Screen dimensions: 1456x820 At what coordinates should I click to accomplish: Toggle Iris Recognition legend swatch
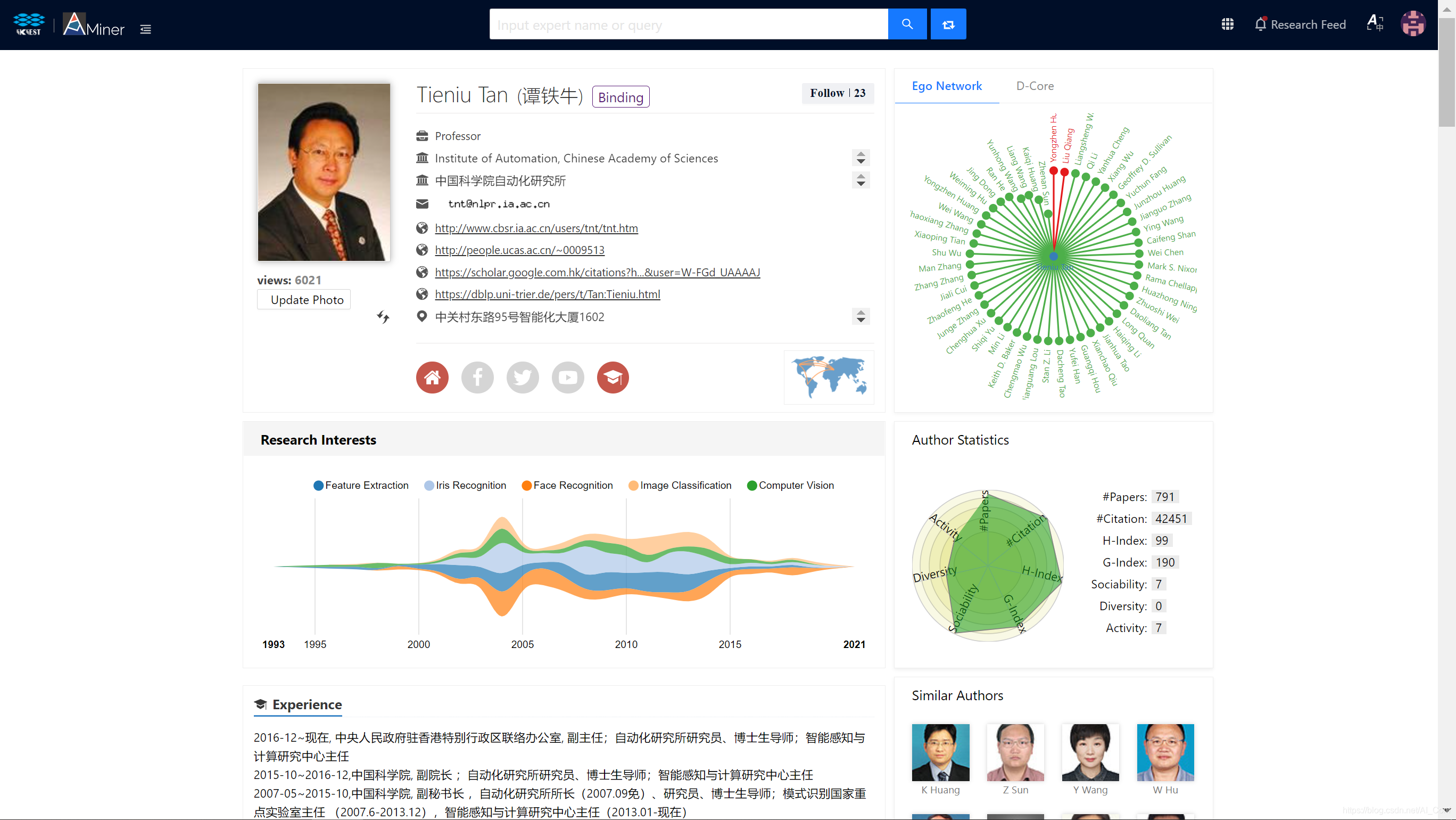pos(429,485)
